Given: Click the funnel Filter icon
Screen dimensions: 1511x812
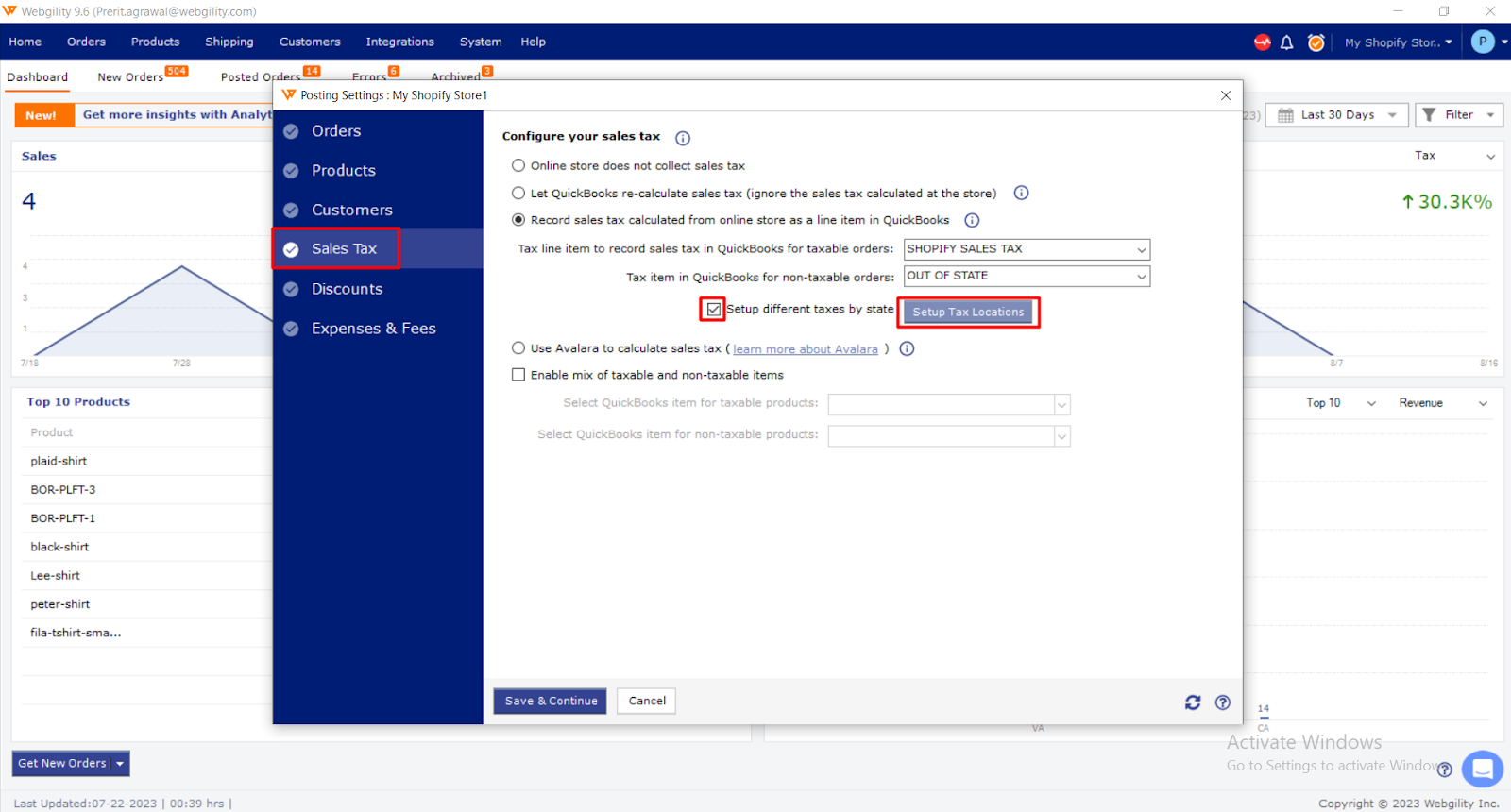Looking at the screenshot, I should tap(1429, 114).
